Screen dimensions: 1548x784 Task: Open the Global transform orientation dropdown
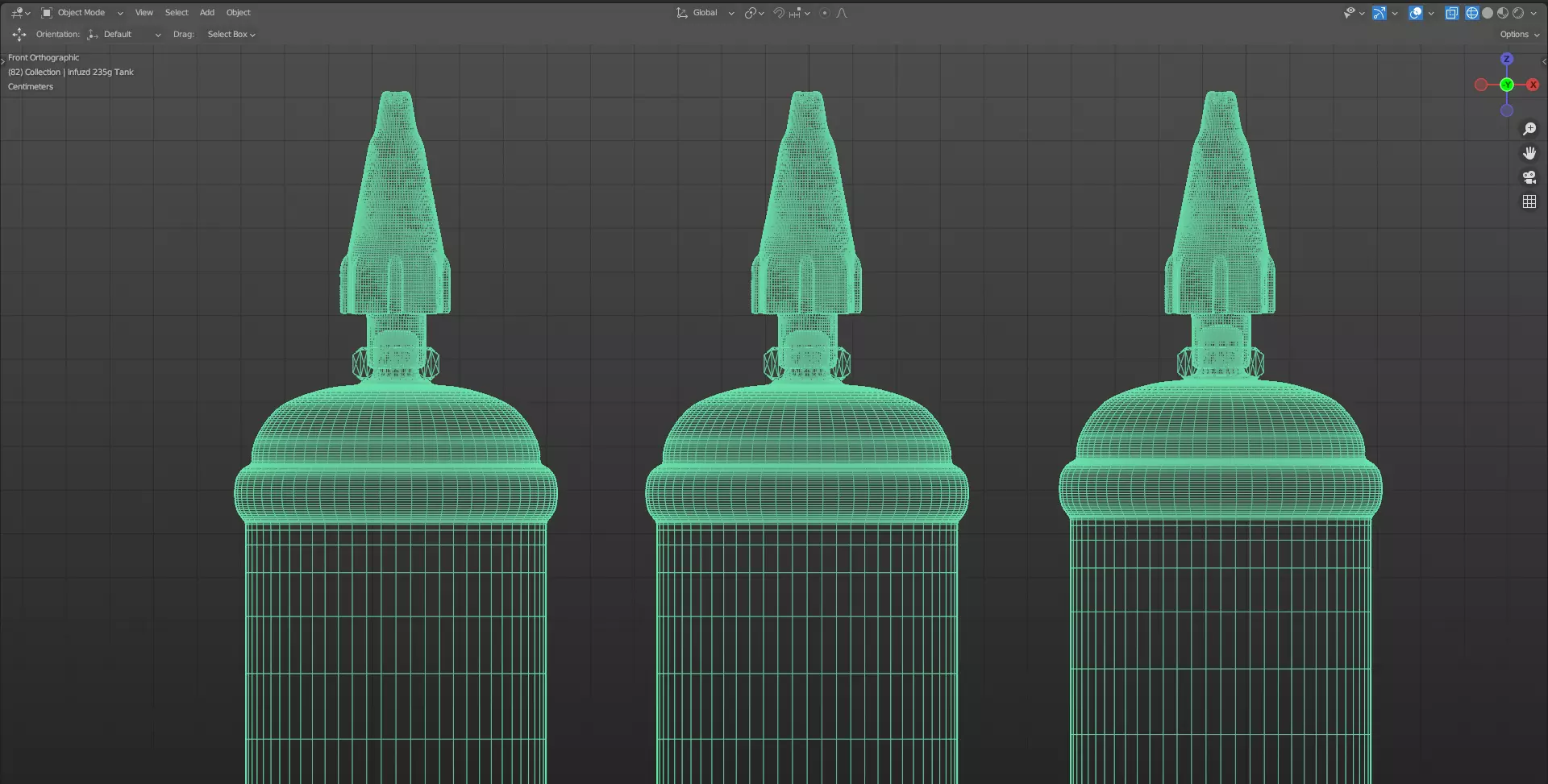coord(705,13)
